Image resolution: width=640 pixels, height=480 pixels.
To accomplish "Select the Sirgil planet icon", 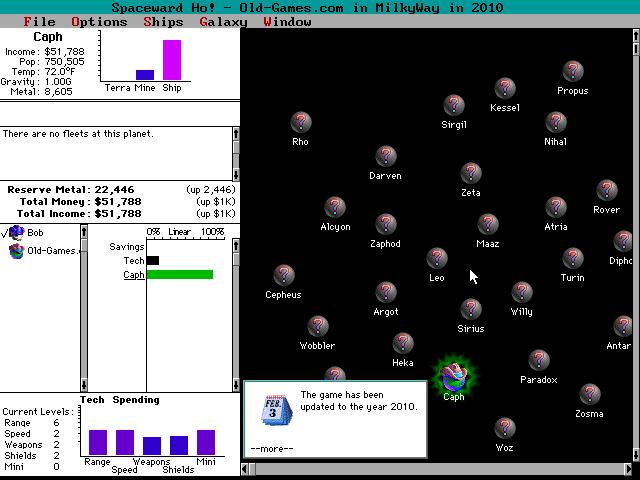I will point(454,105).
